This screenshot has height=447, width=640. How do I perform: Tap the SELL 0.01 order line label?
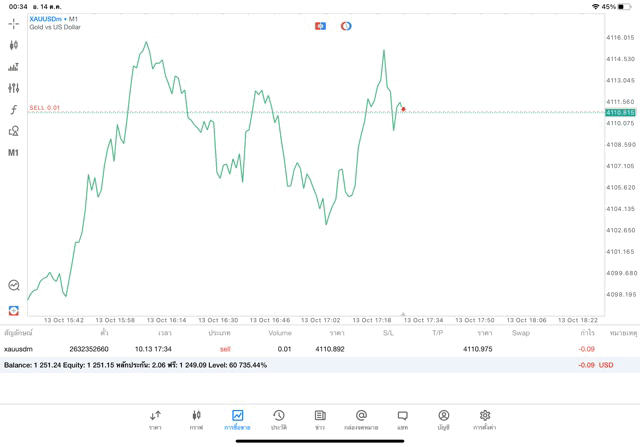45,108
